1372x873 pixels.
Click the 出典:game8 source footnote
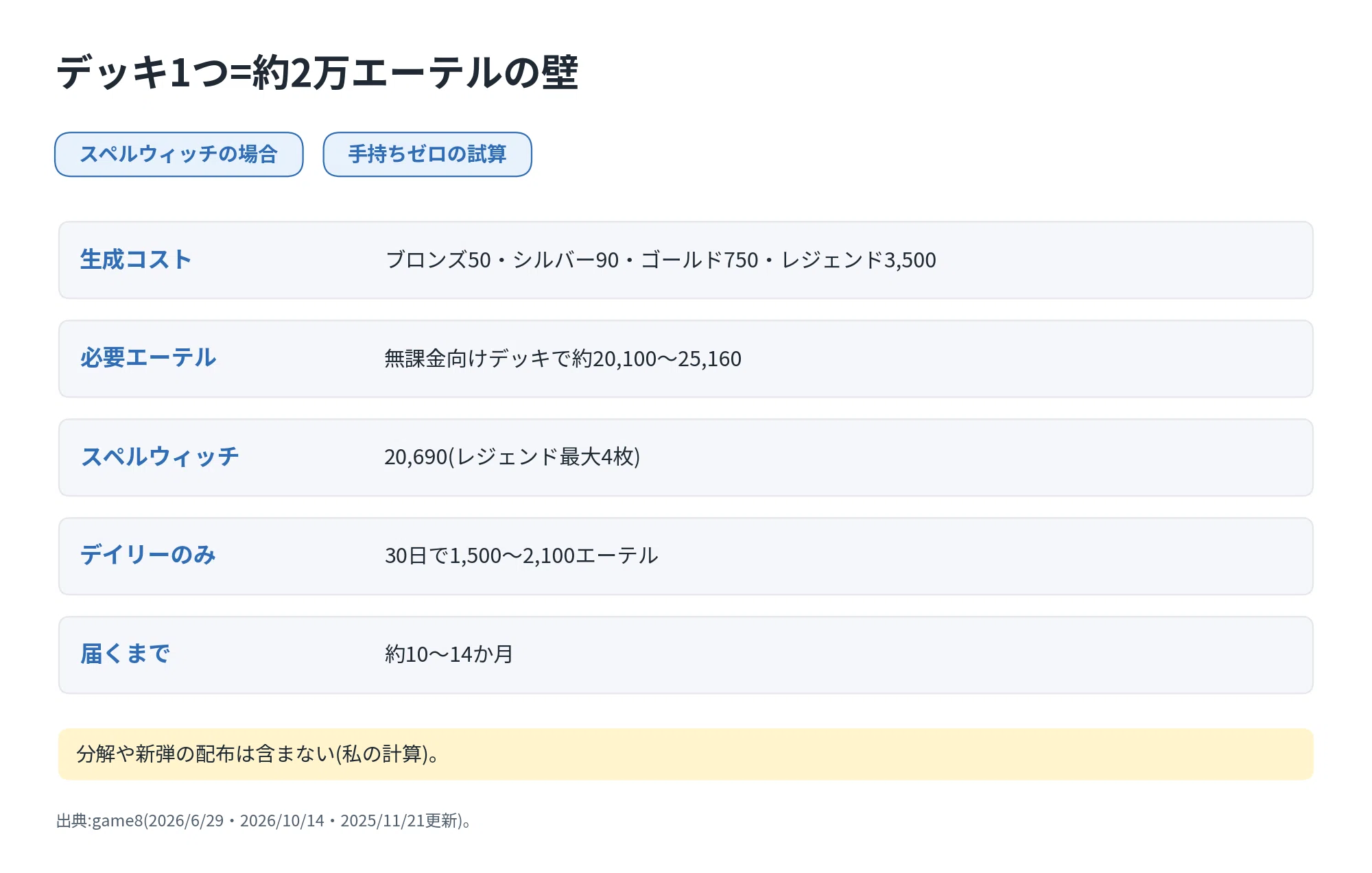click(x=264, y=822)
